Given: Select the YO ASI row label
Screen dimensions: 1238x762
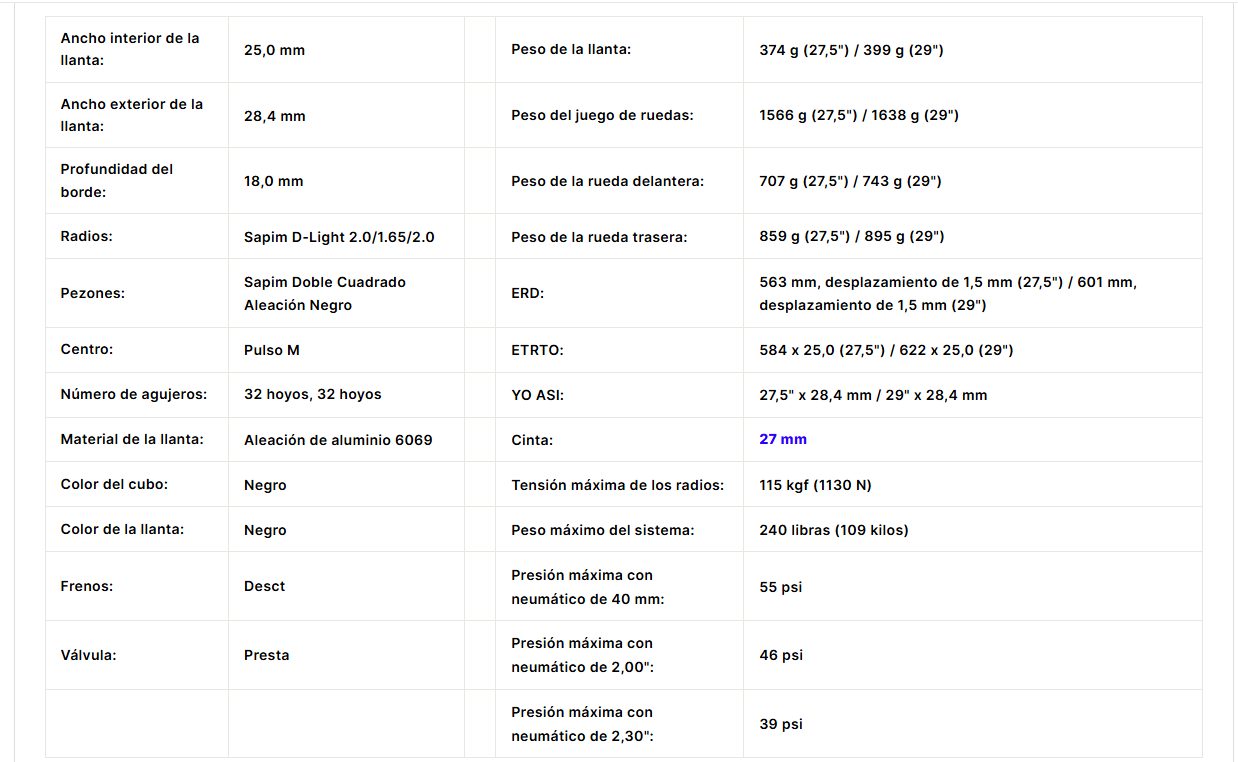Looking at the screenshot, I should click(537, 395).
